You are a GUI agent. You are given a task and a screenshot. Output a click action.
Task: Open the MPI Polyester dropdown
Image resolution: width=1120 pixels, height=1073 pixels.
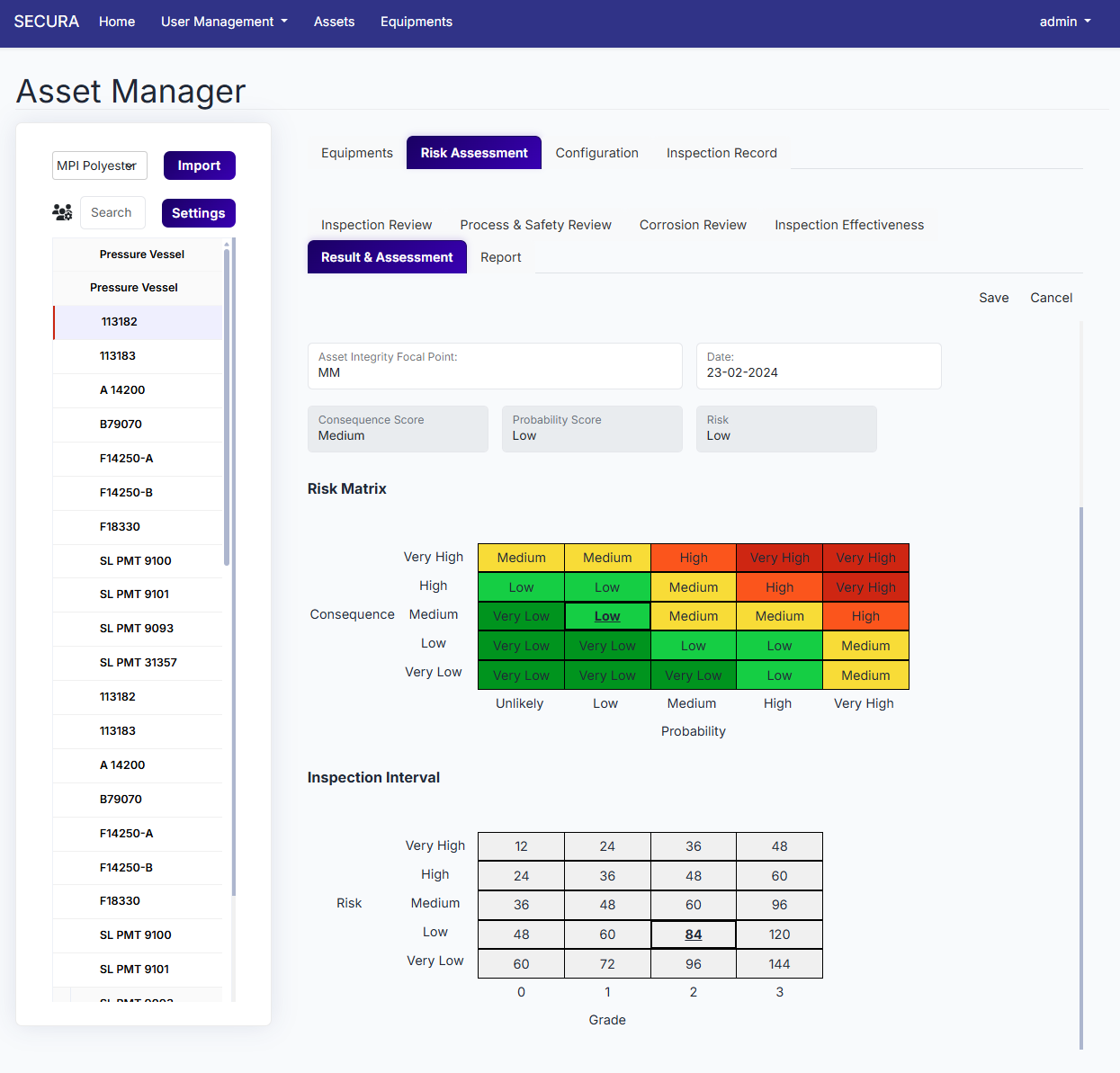pos(100,165)
